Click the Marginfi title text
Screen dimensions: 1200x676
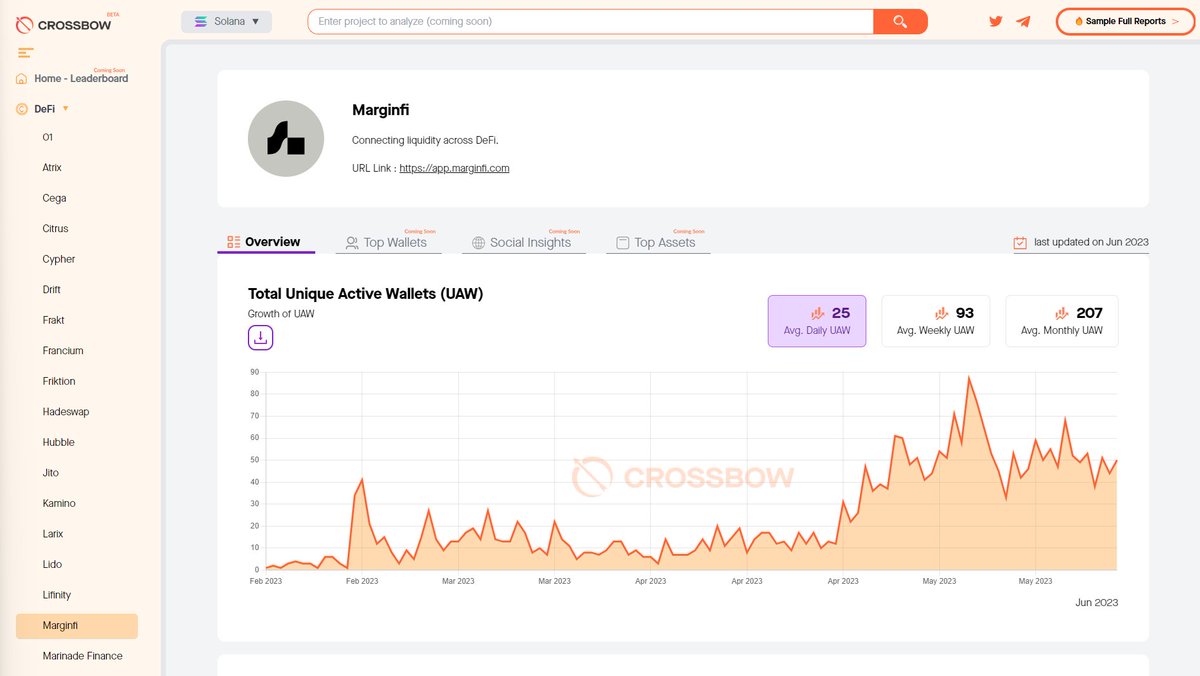381,110
